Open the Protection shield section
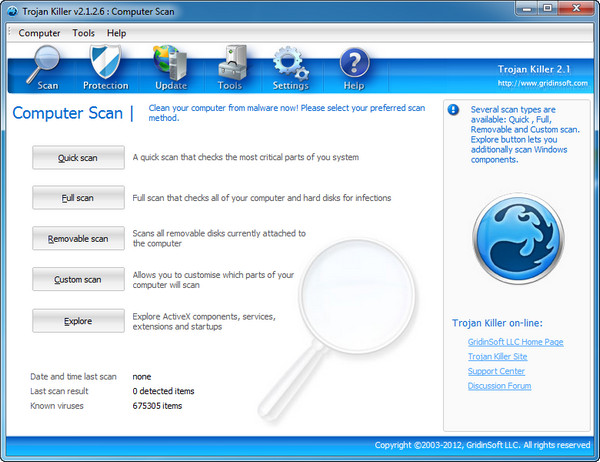 coord(106,69)
